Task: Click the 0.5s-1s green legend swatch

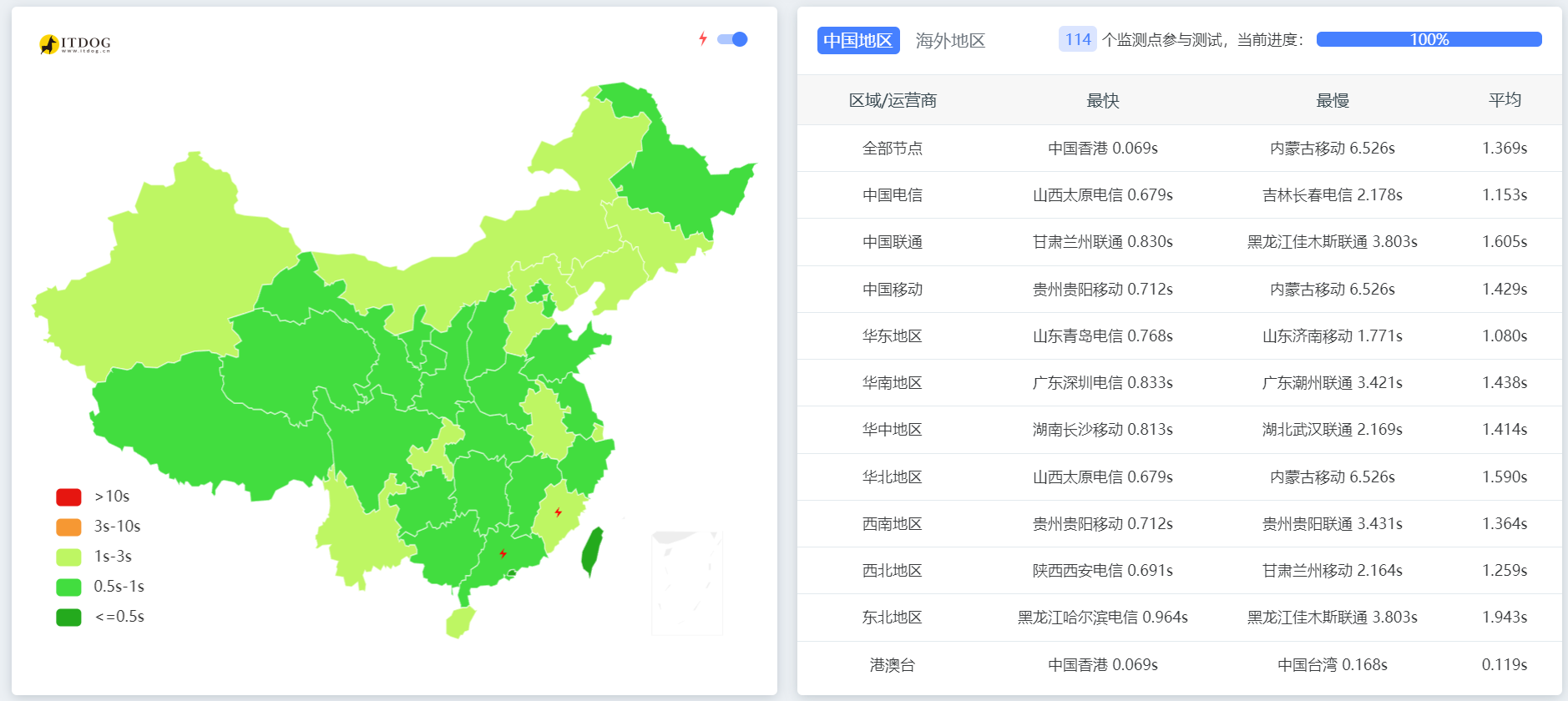Action: click(68, 588)
